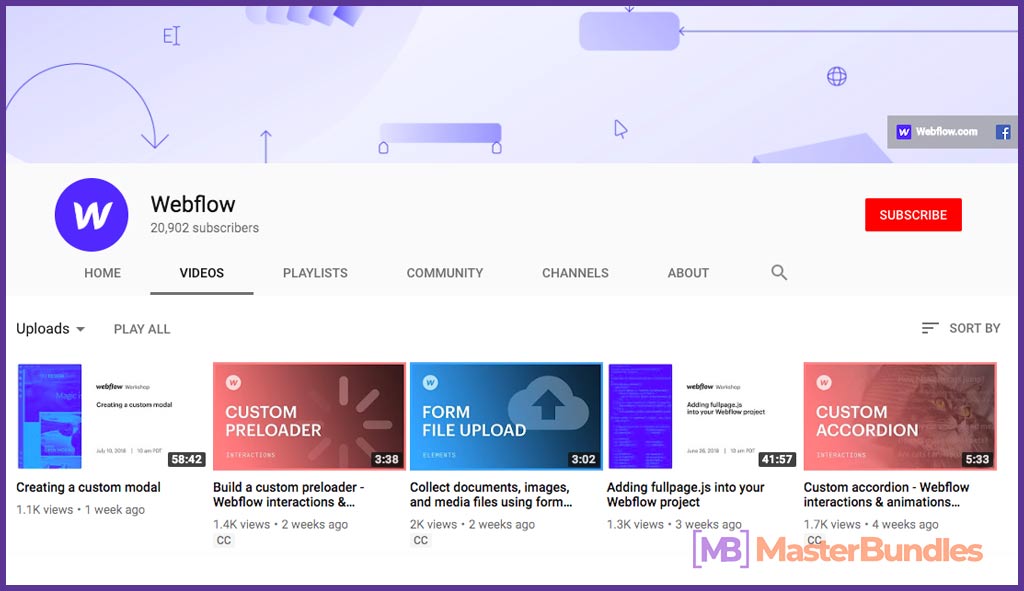Viewport: 1024px width, 591px height.
Task: Click the CC badge under custom preloader video
Action: pyautogui.click(x=224, y=541)
